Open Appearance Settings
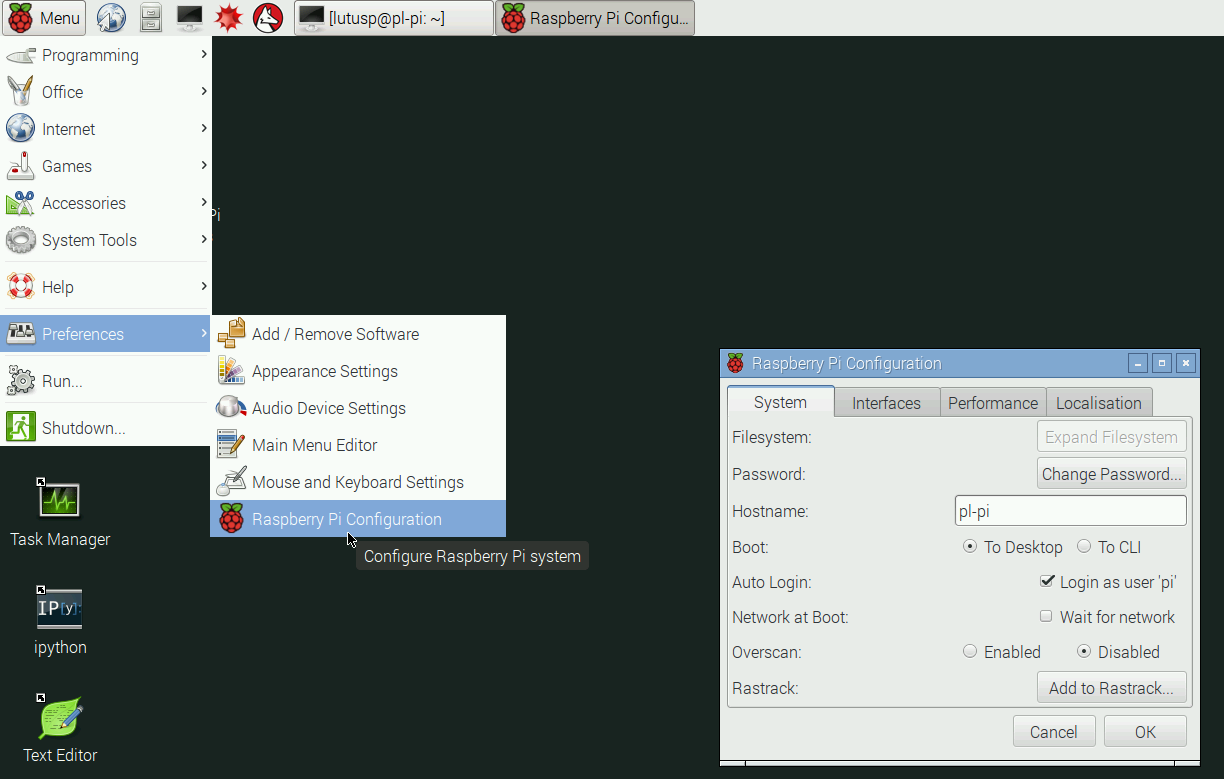 (x=358, y=371)
